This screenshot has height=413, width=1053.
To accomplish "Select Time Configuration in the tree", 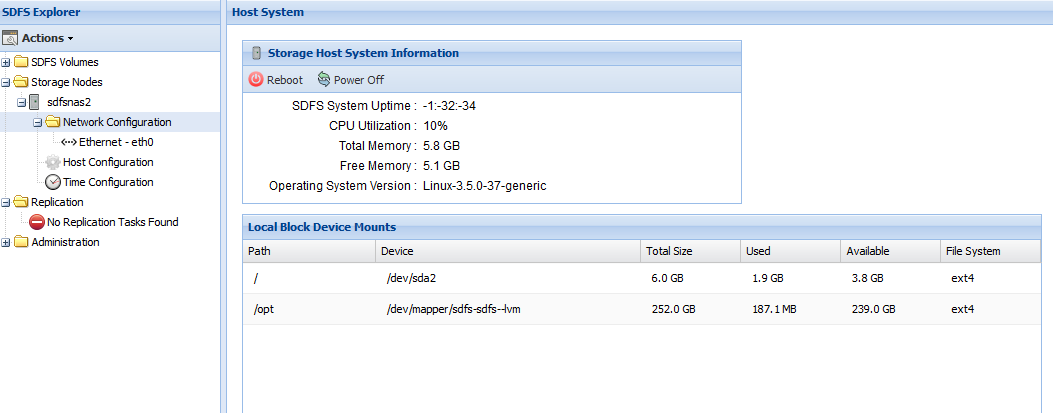I will click(108, 182).
